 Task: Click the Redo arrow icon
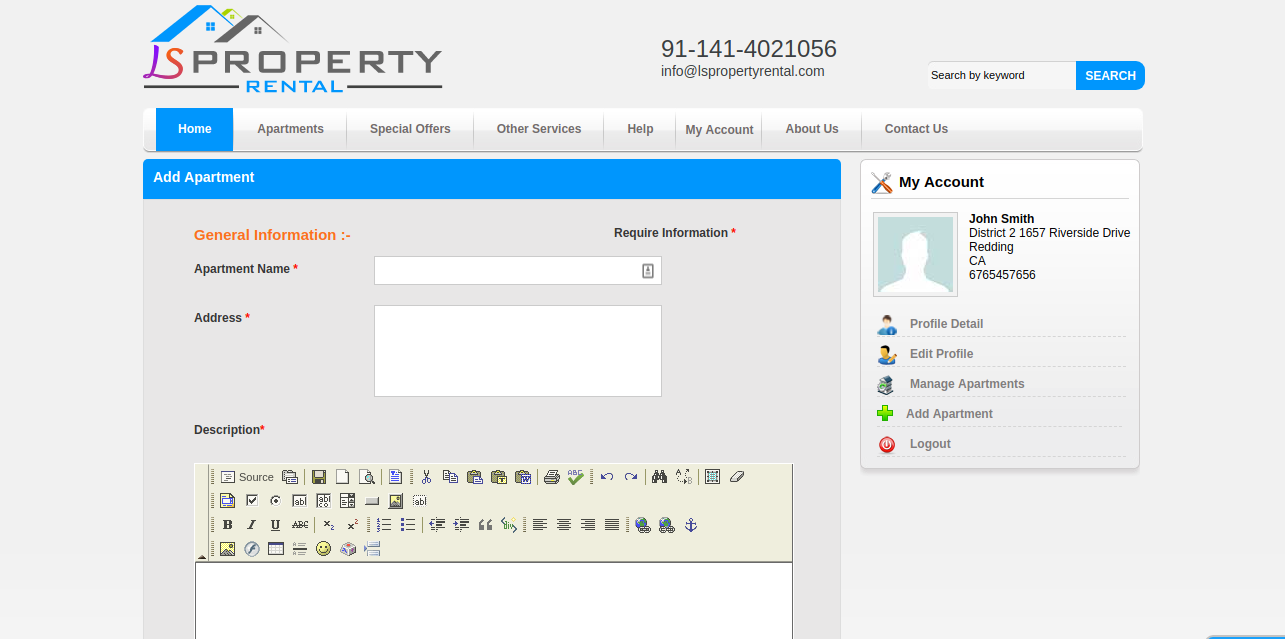tap(631, 477)
